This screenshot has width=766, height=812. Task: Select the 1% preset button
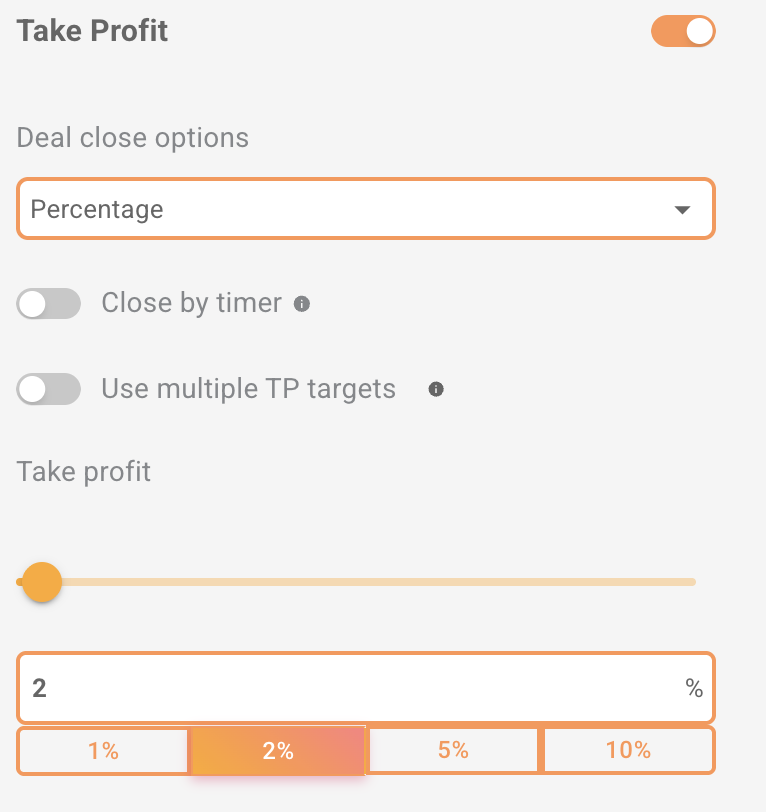coord(103,751)
